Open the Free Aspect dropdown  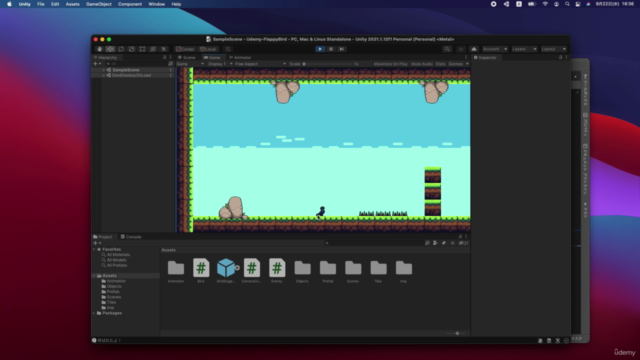260,64
